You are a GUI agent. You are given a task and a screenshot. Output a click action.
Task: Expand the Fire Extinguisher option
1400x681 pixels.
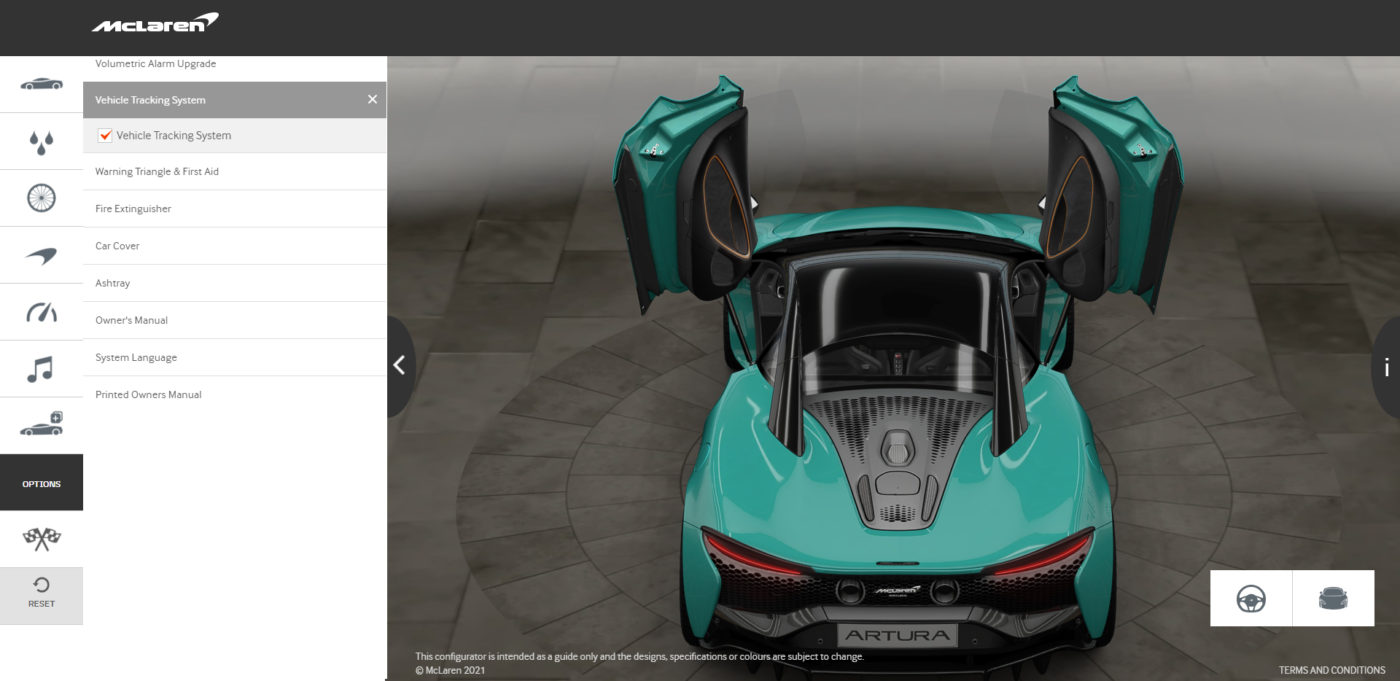tap(234, 209)
